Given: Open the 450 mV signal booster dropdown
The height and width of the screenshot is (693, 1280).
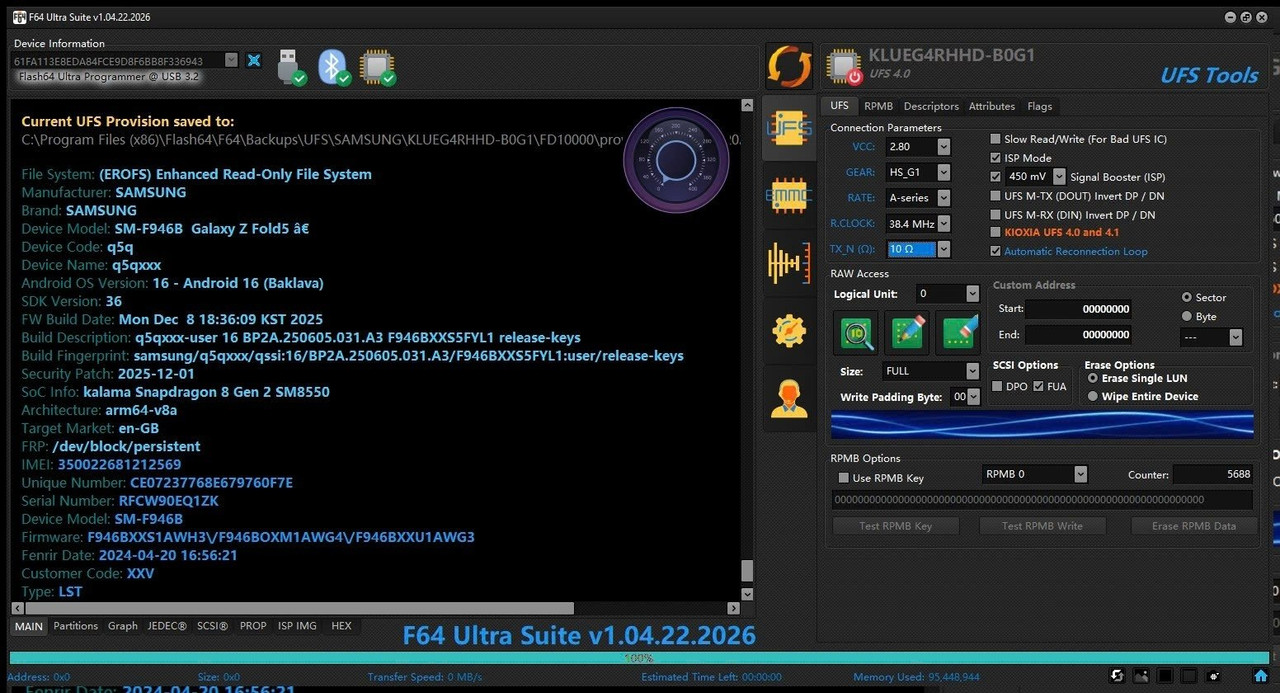Looking at the screenshot, I should pyautogui.click(x=1060, y=176).
